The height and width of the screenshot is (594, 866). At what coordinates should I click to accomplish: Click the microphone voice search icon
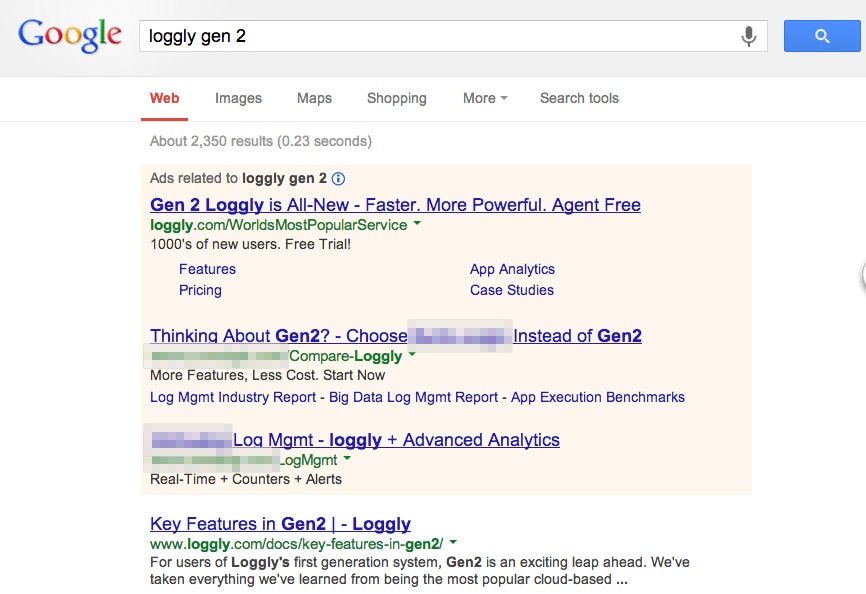[748, 37]
